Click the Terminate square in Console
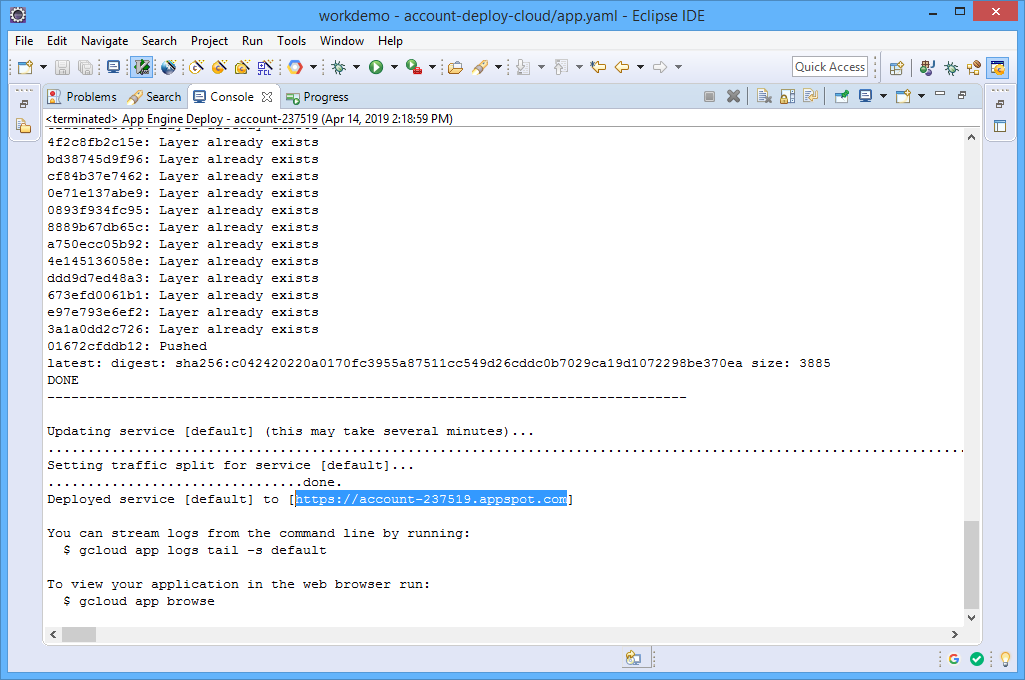The height and width of the screenshot is (680, 1025). pos(709,97)
